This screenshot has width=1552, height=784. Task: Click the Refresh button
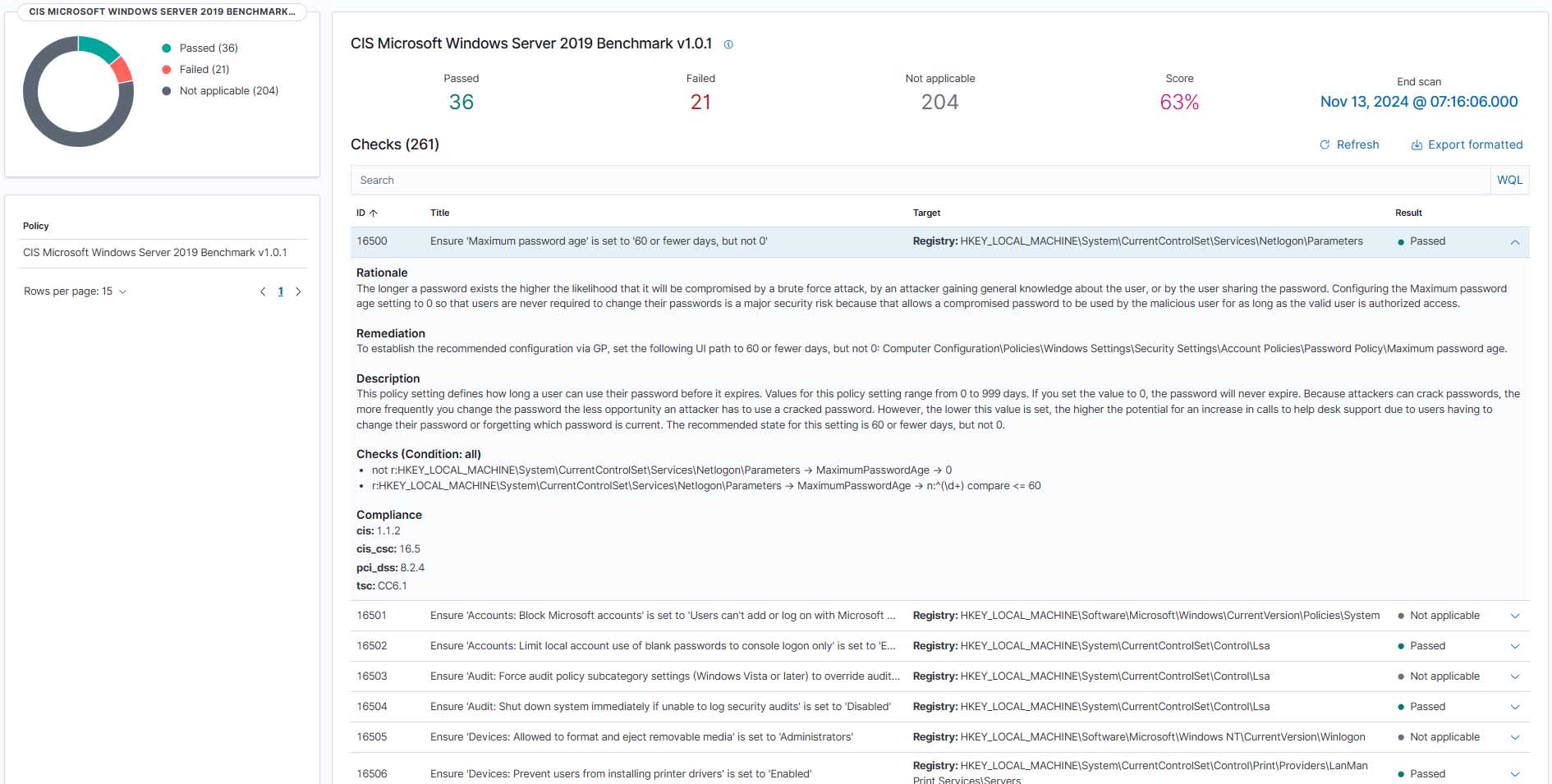tap(1349, 144)
